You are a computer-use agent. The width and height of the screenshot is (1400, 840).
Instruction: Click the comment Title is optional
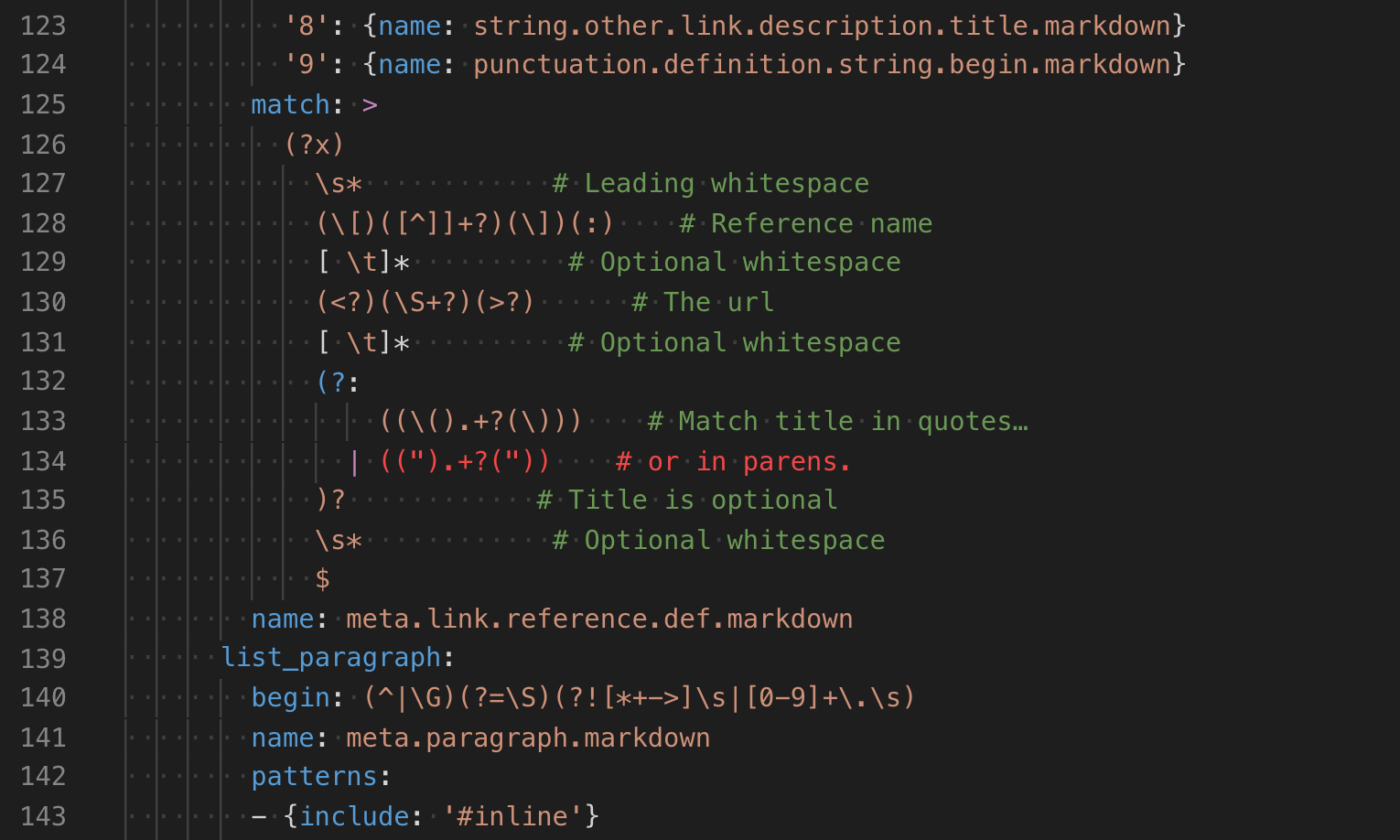tap(687, 499)
